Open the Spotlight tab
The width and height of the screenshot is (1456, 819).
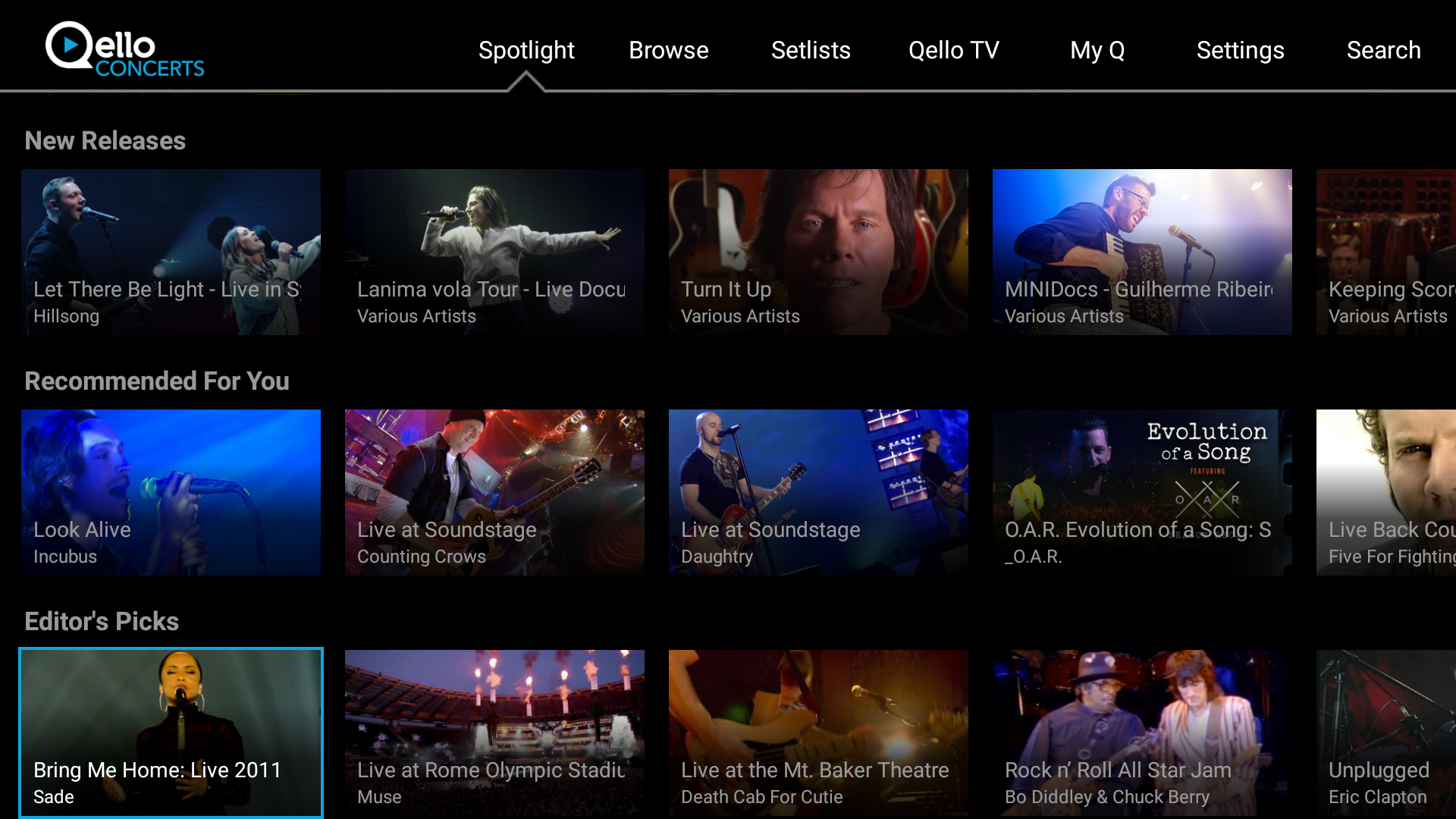[x=526, y=50]
